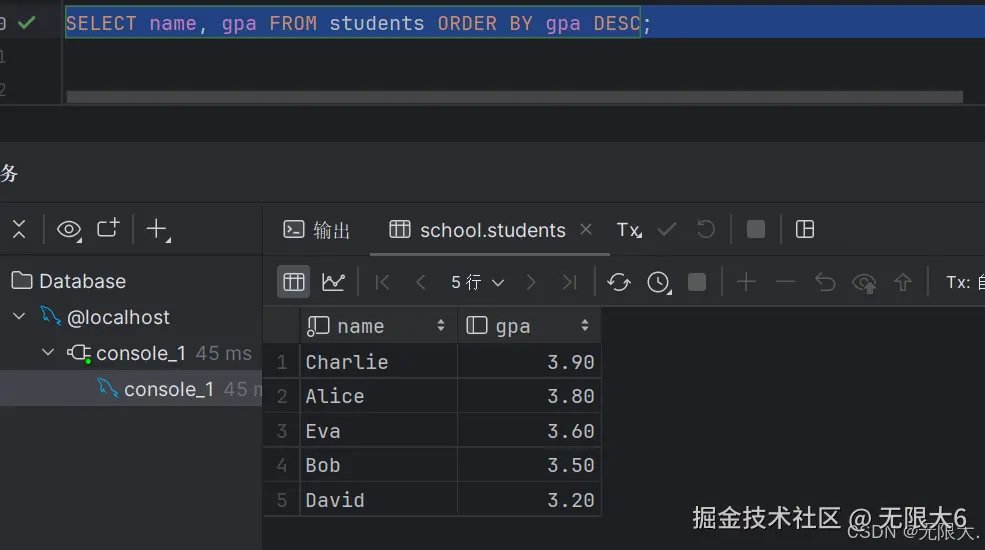Open the auto-refresh clock icon
The image size is (985, 550).
659,283
